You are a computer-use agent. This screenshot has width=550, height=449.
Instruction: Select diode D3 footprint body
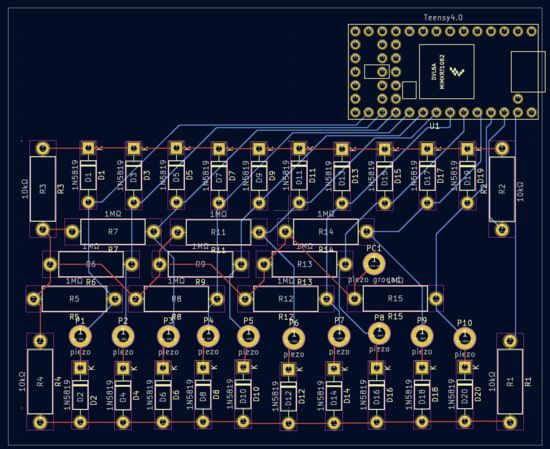point(133,175)
